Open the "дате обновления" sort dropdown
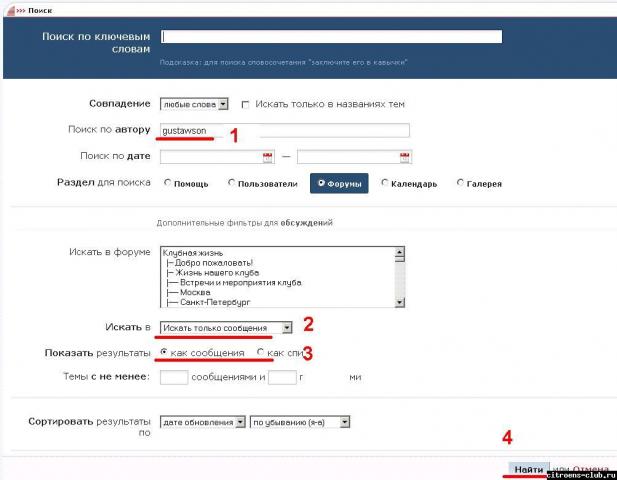The width and height of the screenshot is (617, 480). [240, 422]
